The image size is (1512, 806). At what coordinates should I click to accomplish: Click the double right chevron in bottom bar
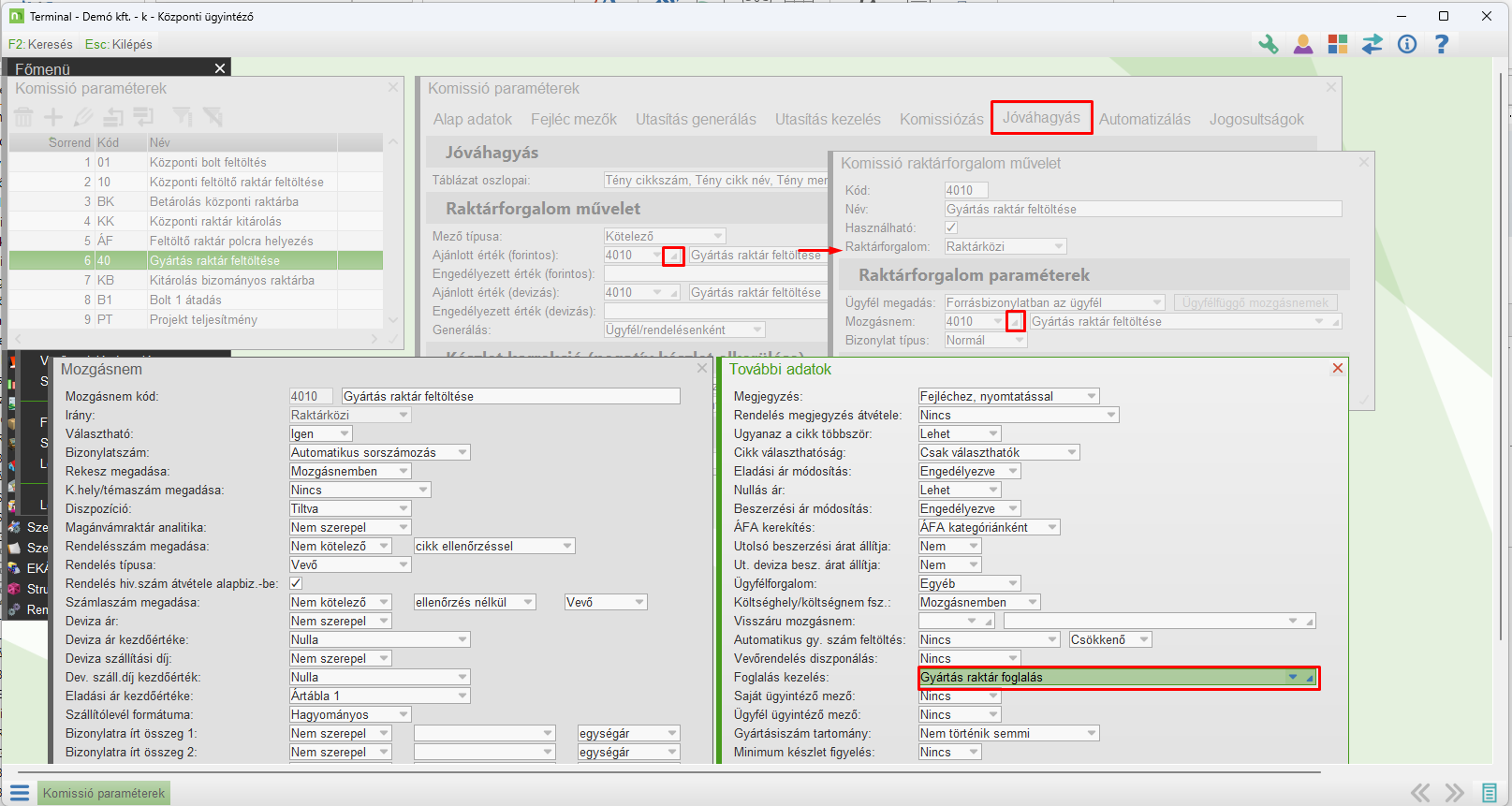point(1454,793)
